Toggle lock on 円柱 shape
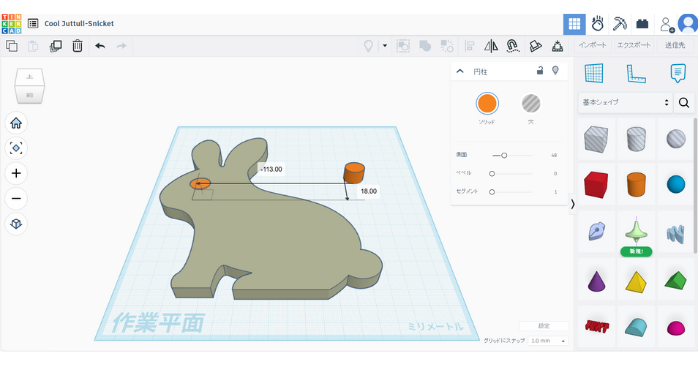The width and height of the screenshot is (698, 365). pyautogui.click(x=540, y=70)
